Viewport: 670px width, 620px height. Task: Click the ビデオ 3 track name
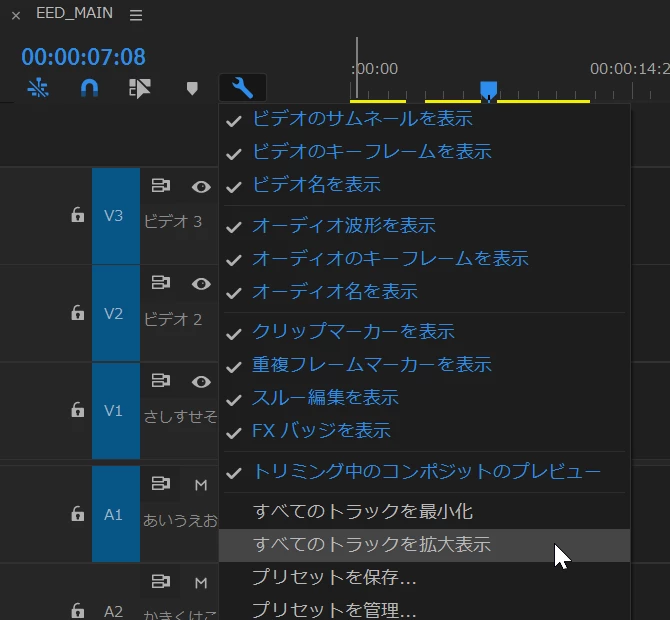coord(173,221)
